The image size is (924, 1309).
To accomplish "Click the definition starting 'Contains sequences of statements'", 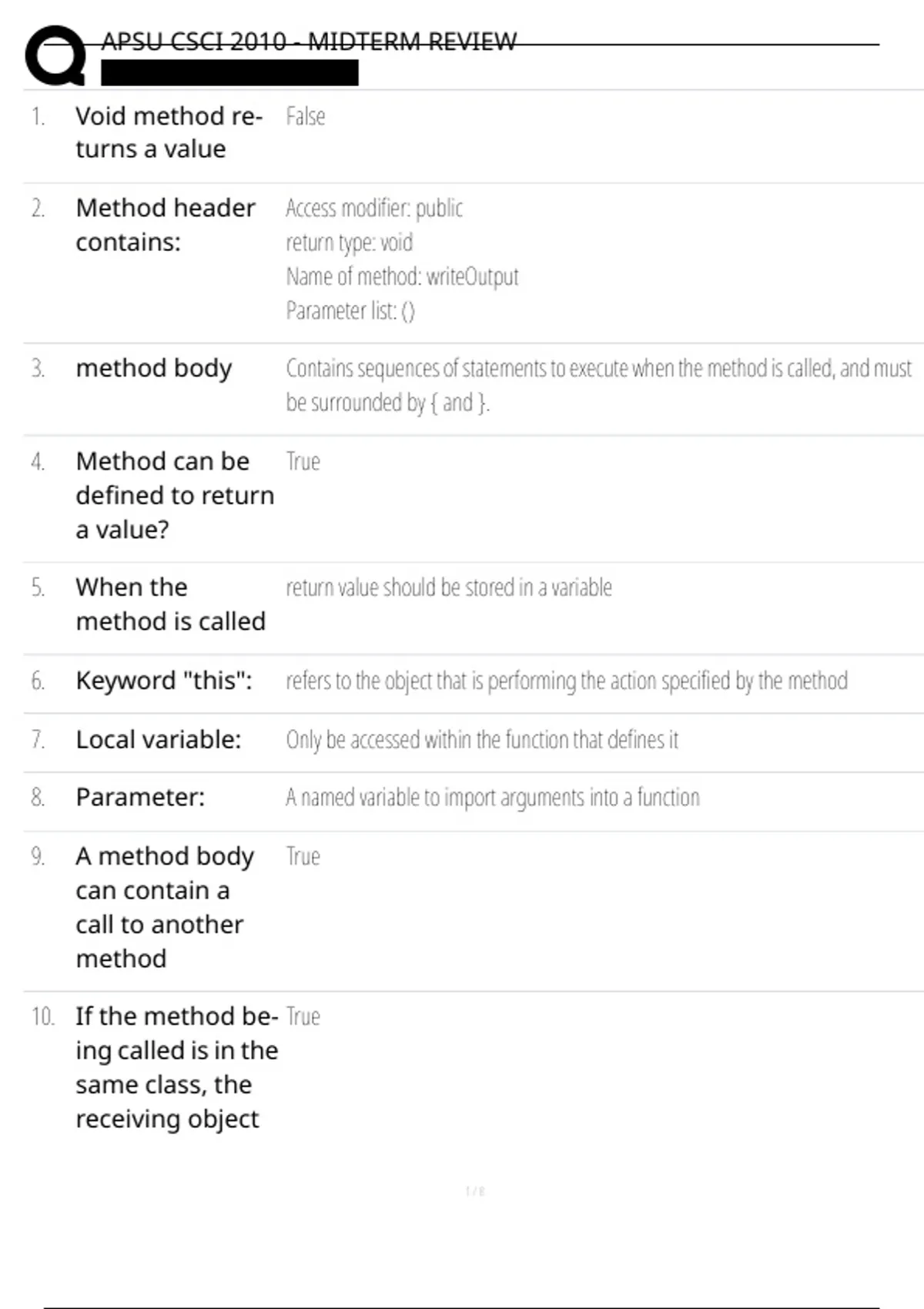I will tap(599, 385).
